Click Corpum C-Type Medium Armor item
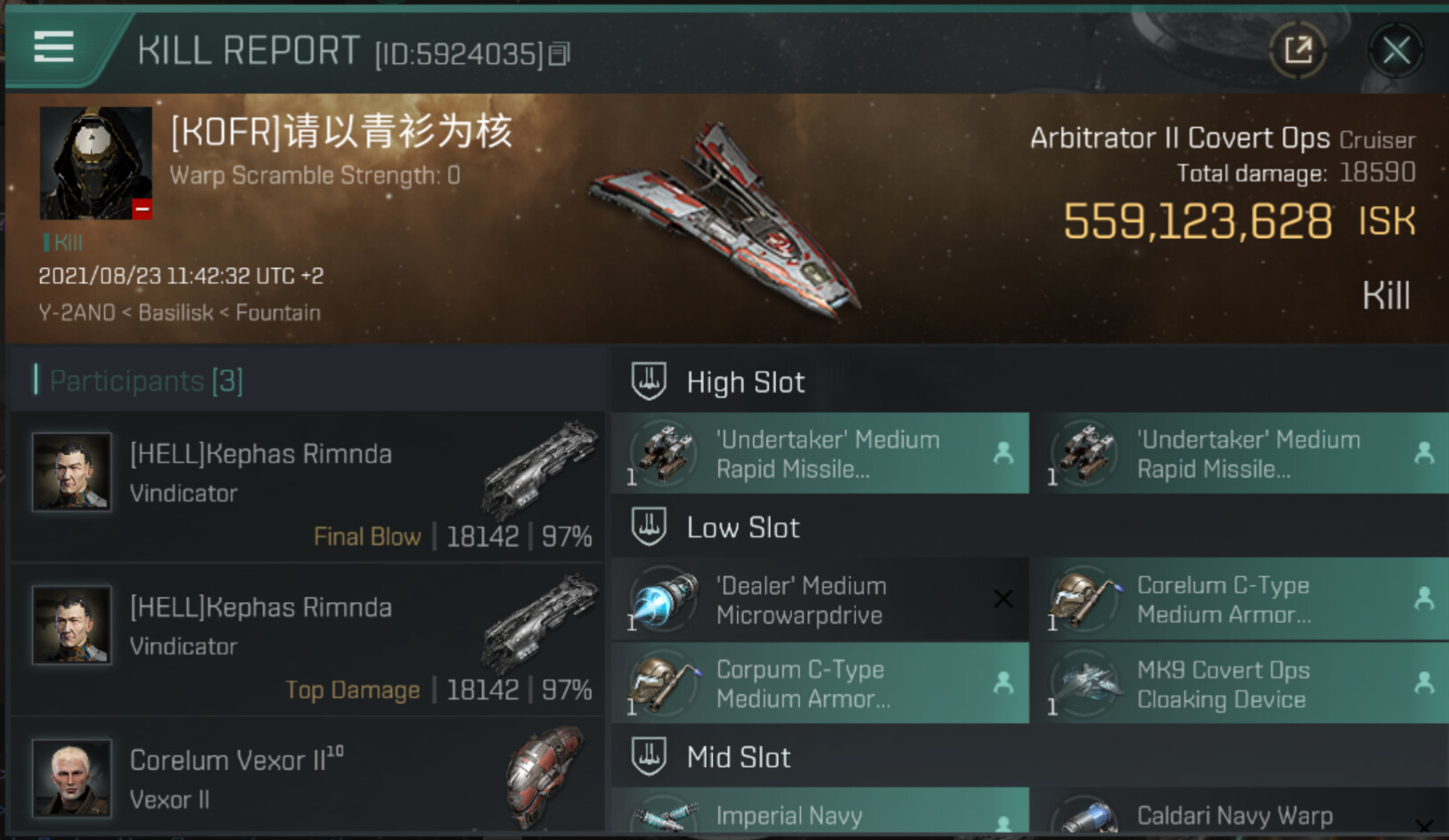Image resolution: width=1449 pixels, height=840 pixels. tap(821, 683)
